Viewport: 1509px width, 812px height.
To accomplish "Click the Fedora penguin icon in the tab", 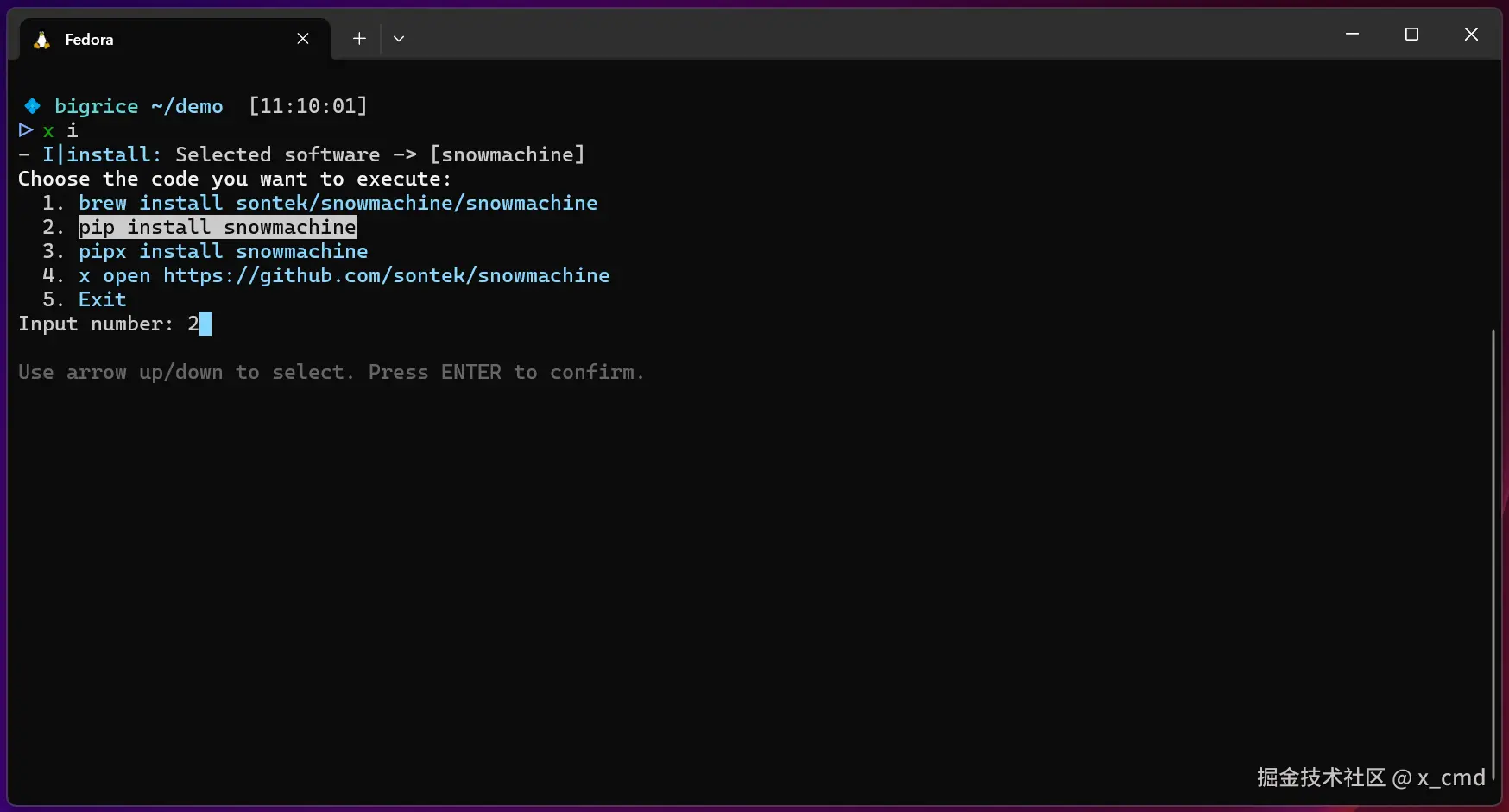I will (41, 40).
